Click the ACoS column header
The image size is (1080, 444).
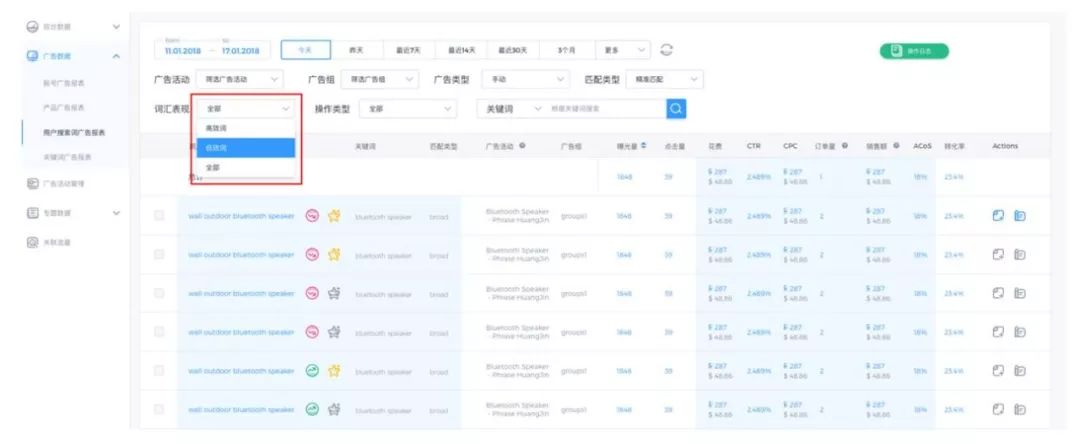[922, 146]
